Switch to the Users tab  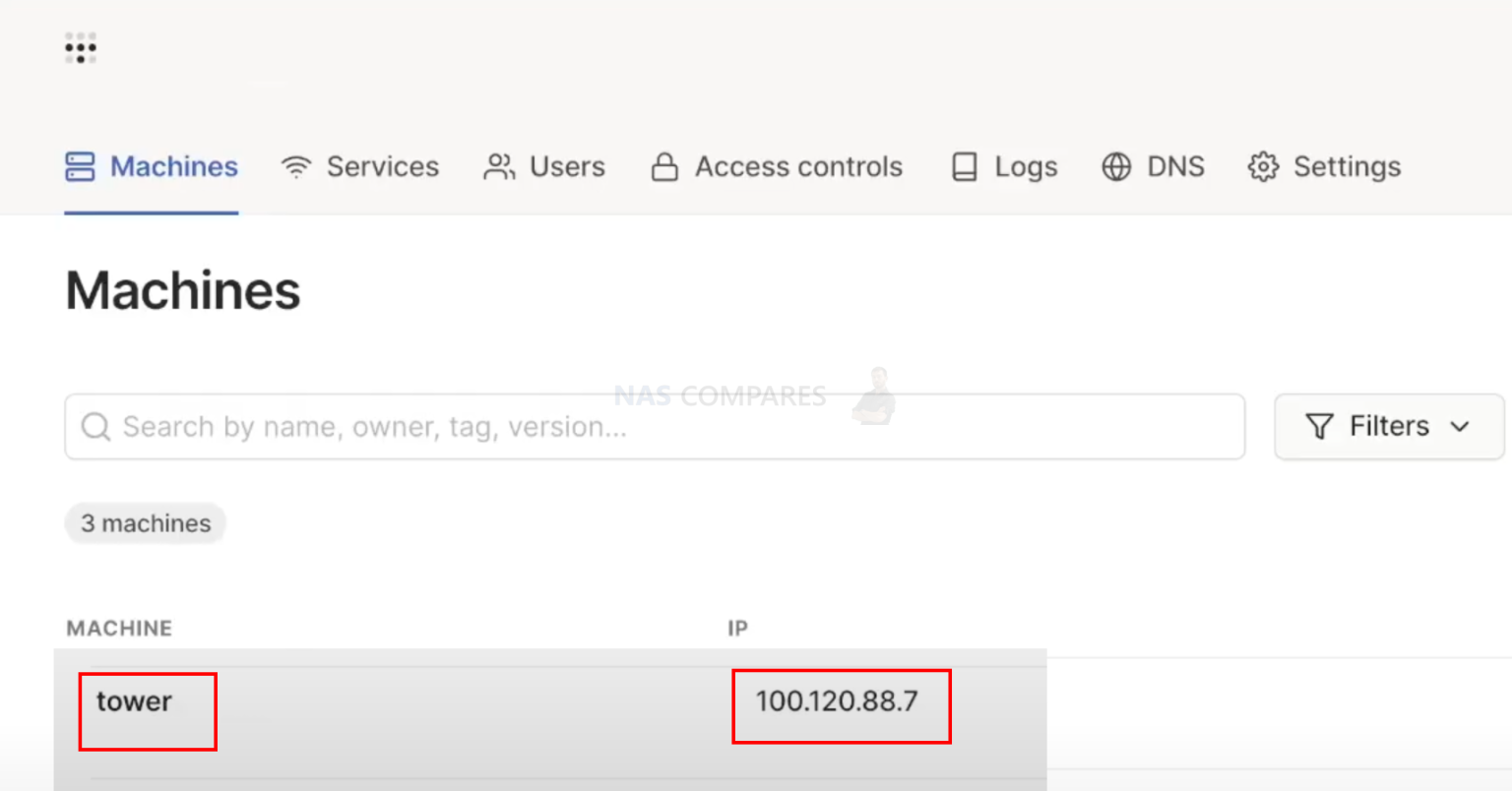[567, 166]
